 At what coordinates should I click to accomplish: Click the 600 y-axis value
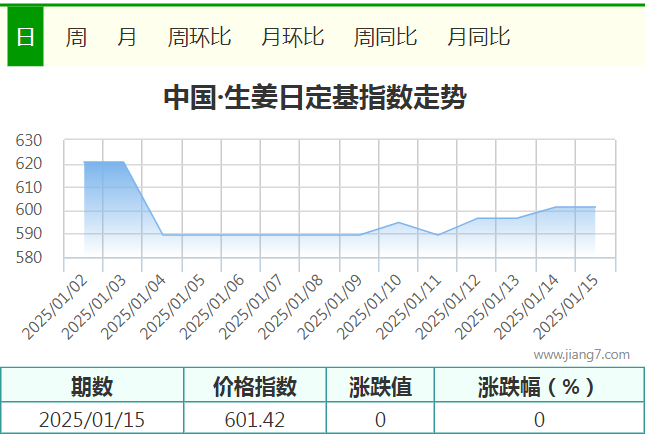tap(29, 210)
